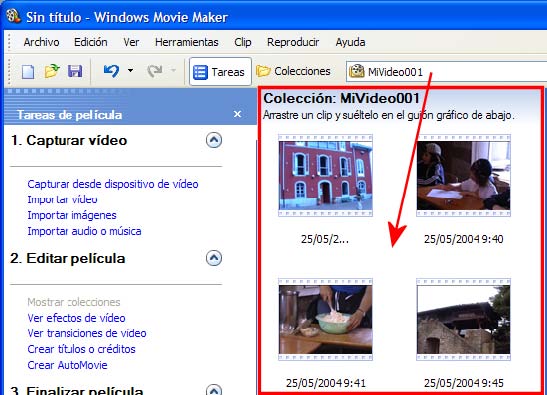Open the Undo history dropdown arrow
The image size is (547, 395).
click(130, 70)
